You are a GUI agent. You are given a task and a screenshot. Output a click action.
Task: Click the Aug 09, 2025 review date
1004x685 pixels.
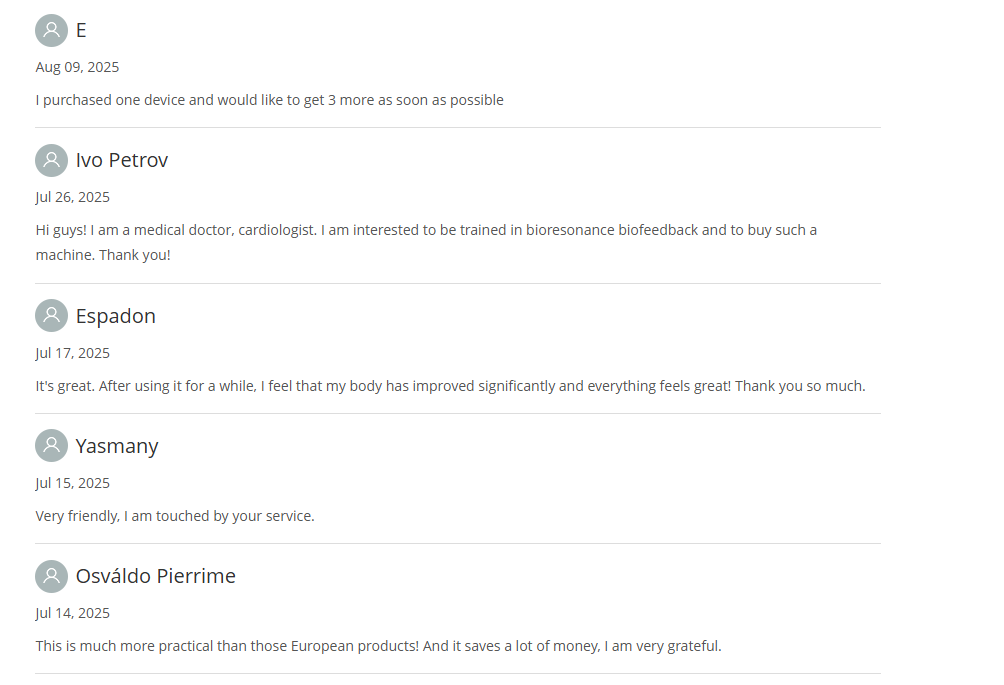coord(77,67)
